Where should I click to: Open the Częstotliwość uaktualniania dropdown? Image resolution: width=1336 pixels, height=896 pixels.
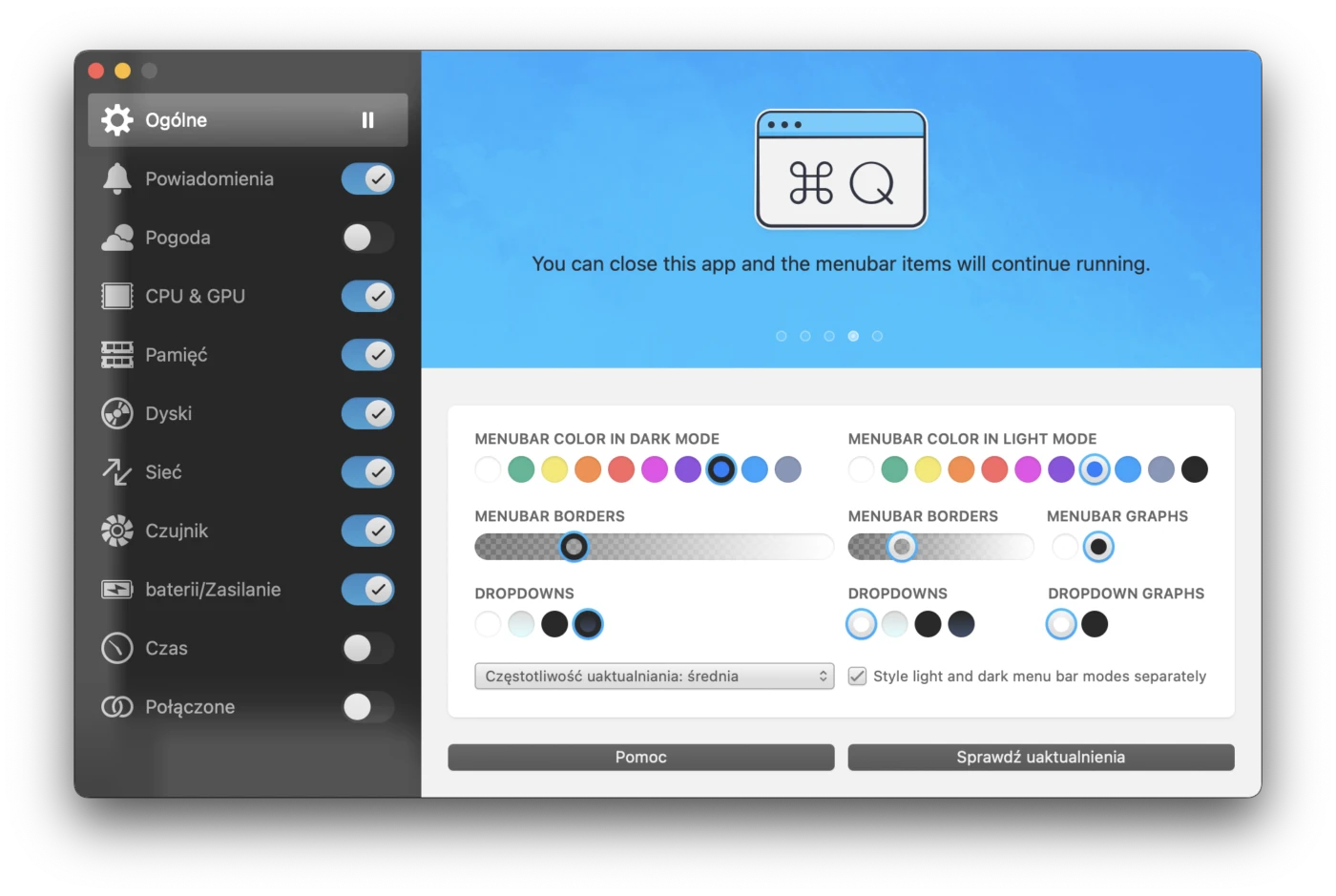655,677
